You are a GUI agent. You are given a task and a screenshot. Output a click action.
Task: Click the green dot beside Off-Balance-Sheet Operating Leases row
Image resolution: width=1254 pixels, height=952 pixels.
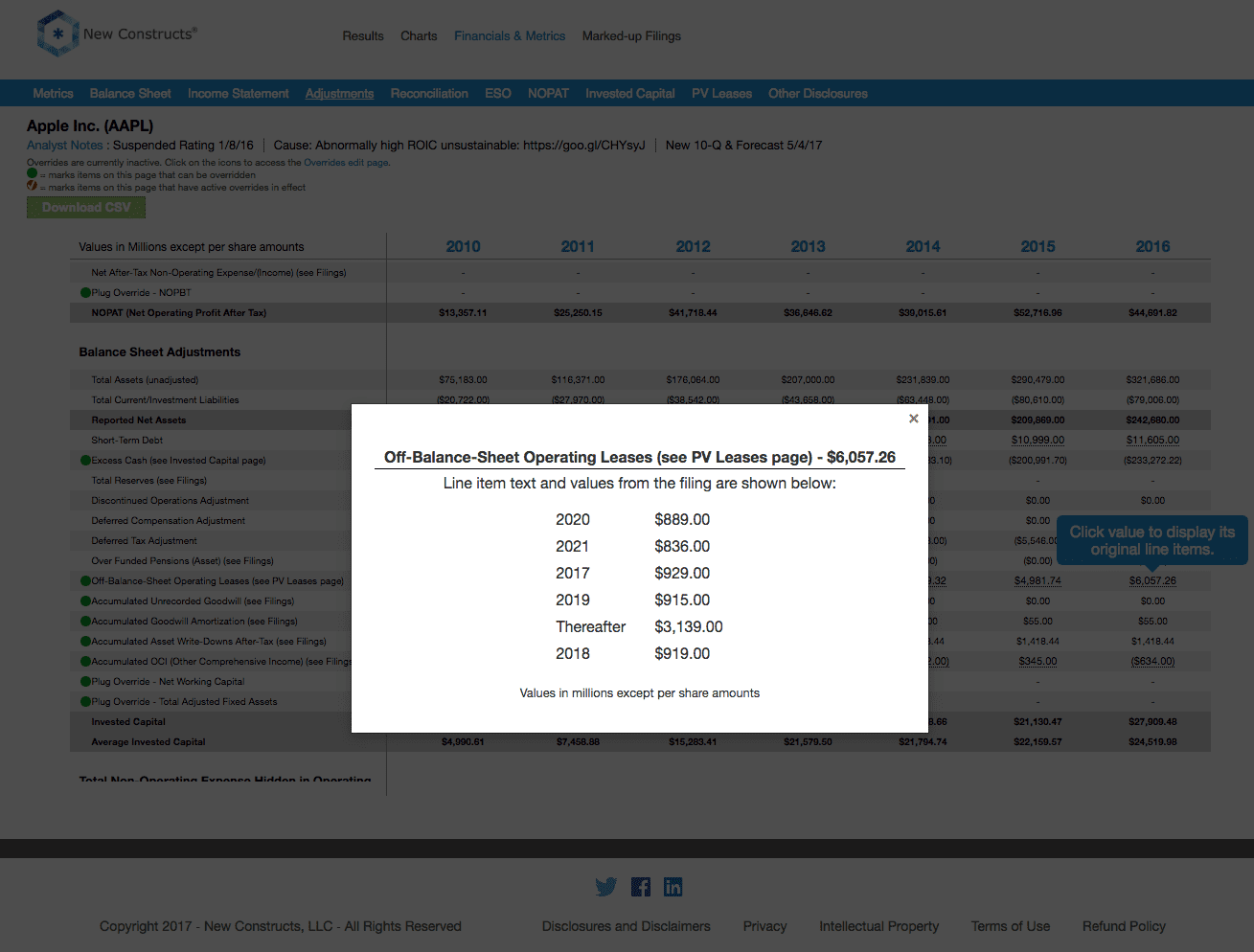click(85, 581)
